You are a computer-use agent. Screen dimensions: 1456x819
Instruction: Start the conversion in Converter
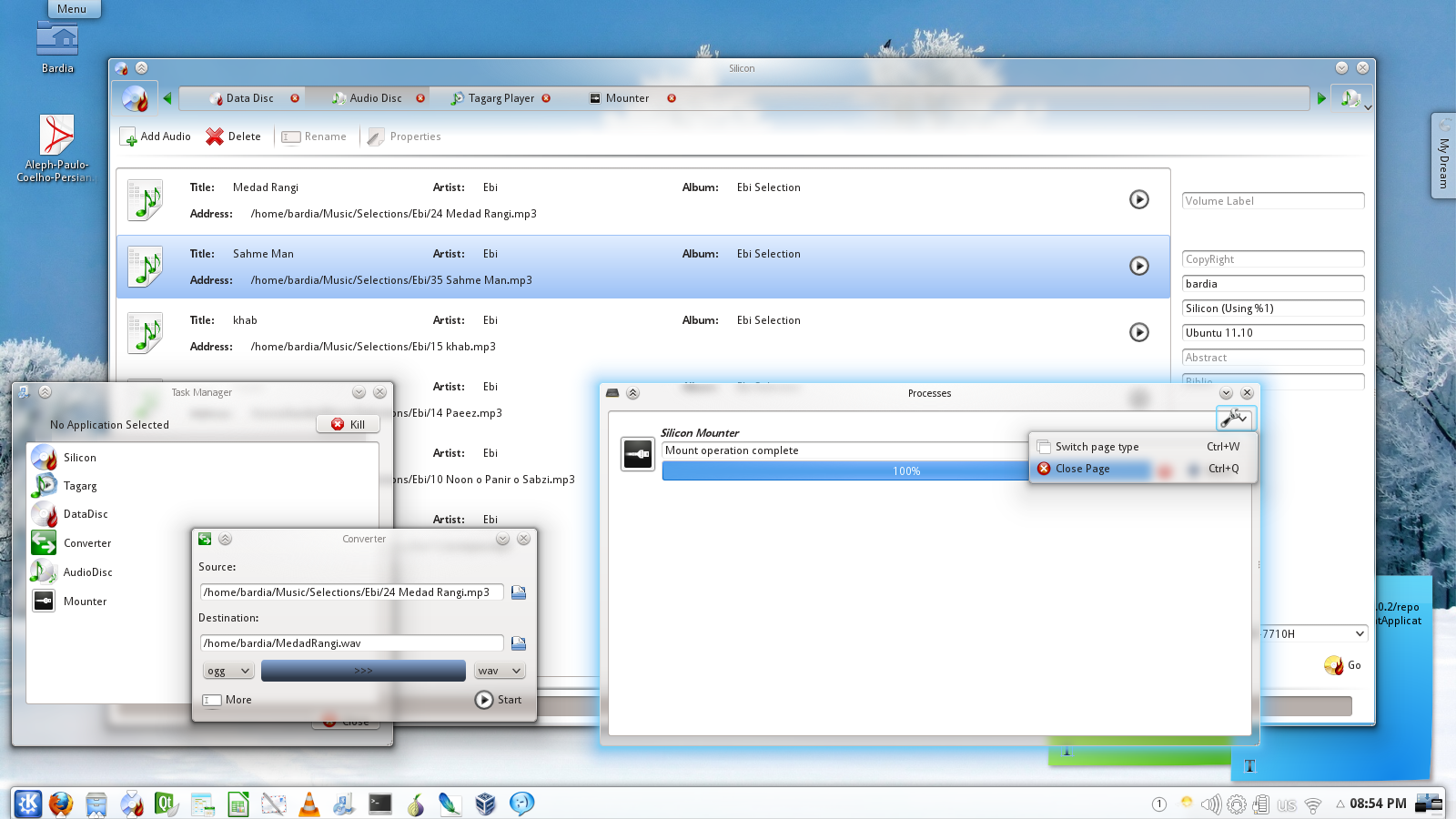point(499,700)
